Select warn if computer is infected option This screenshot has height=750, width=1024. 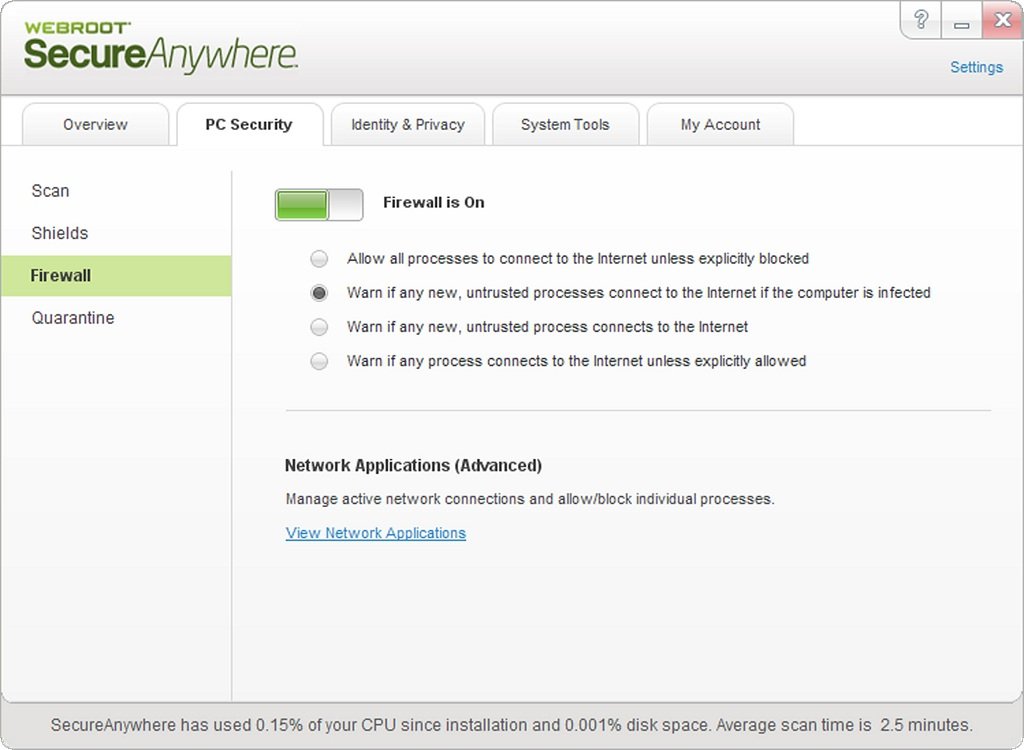(x=319, y=293)
